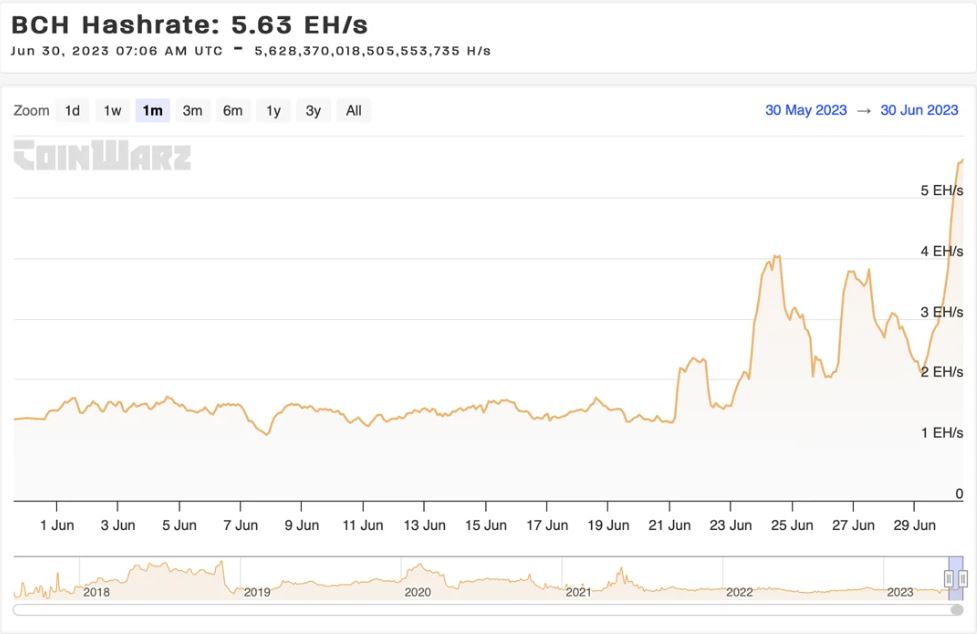This screenshot has width=977, height=634.
Task: Click the '15 Jun' axis label
Action: coord(485,526)
